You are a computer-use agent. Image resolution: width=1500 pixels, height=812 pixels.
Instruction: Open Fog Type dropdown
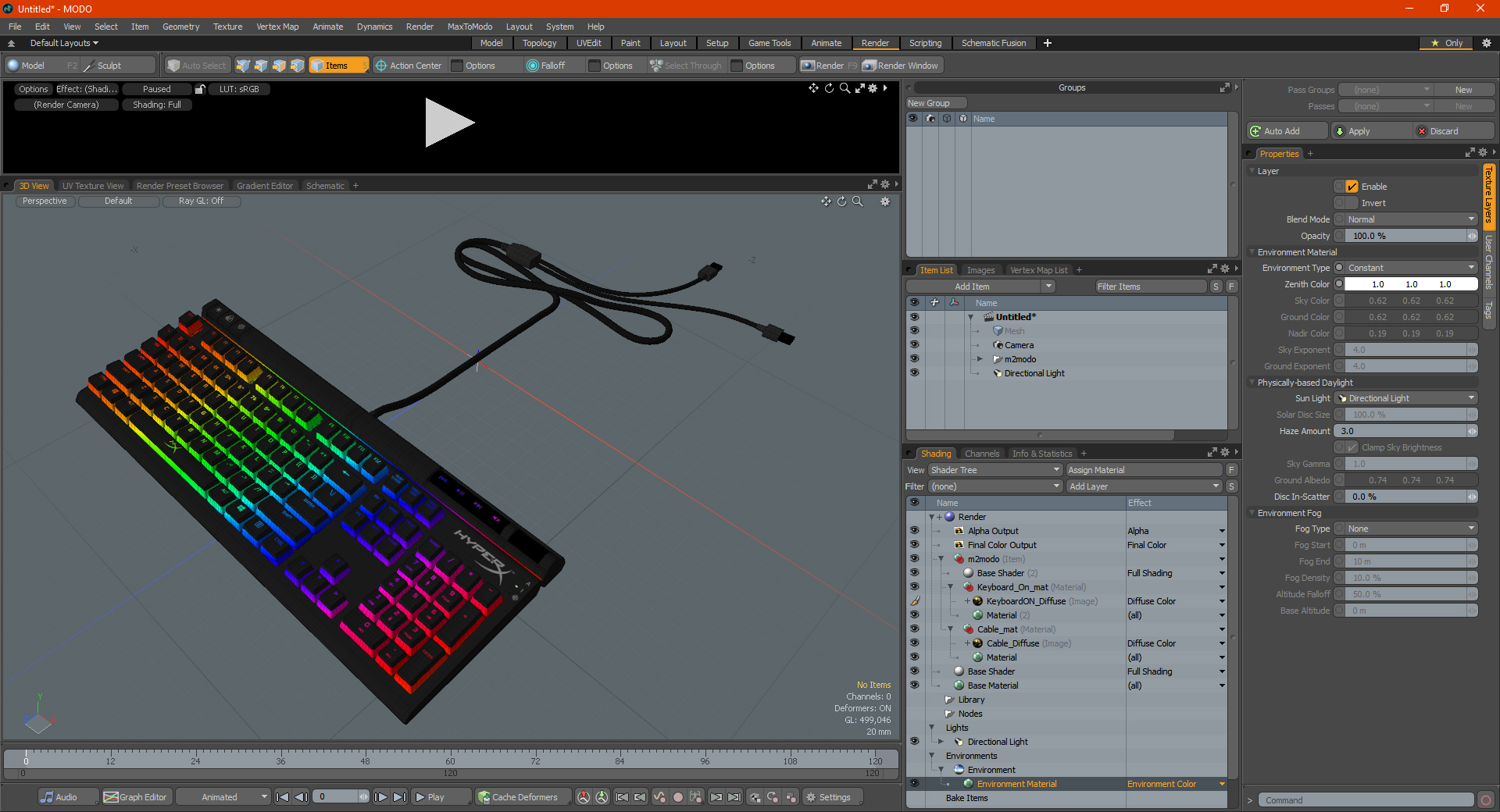tap(1411, 529)
